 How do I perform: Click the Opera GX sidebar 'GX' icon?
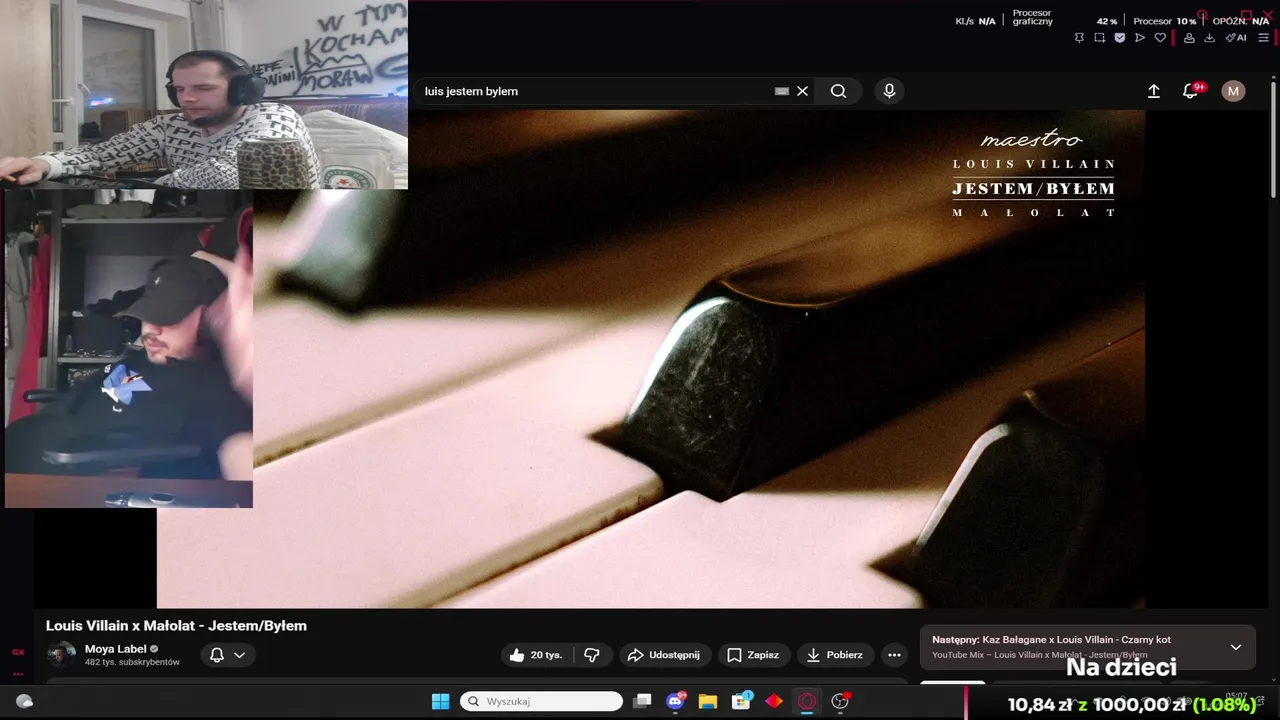pos(18,652)
